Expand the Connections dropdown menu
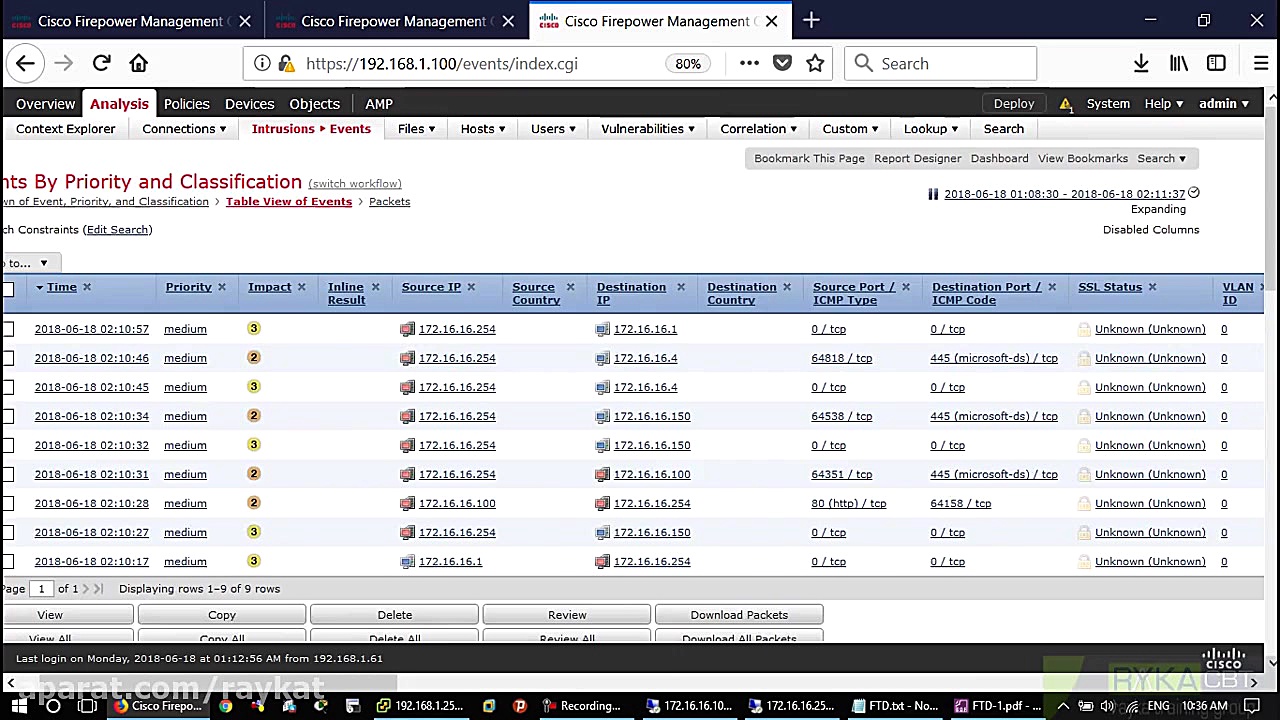The width and height of the screenshot is (1280, 720). click(184, 128)
